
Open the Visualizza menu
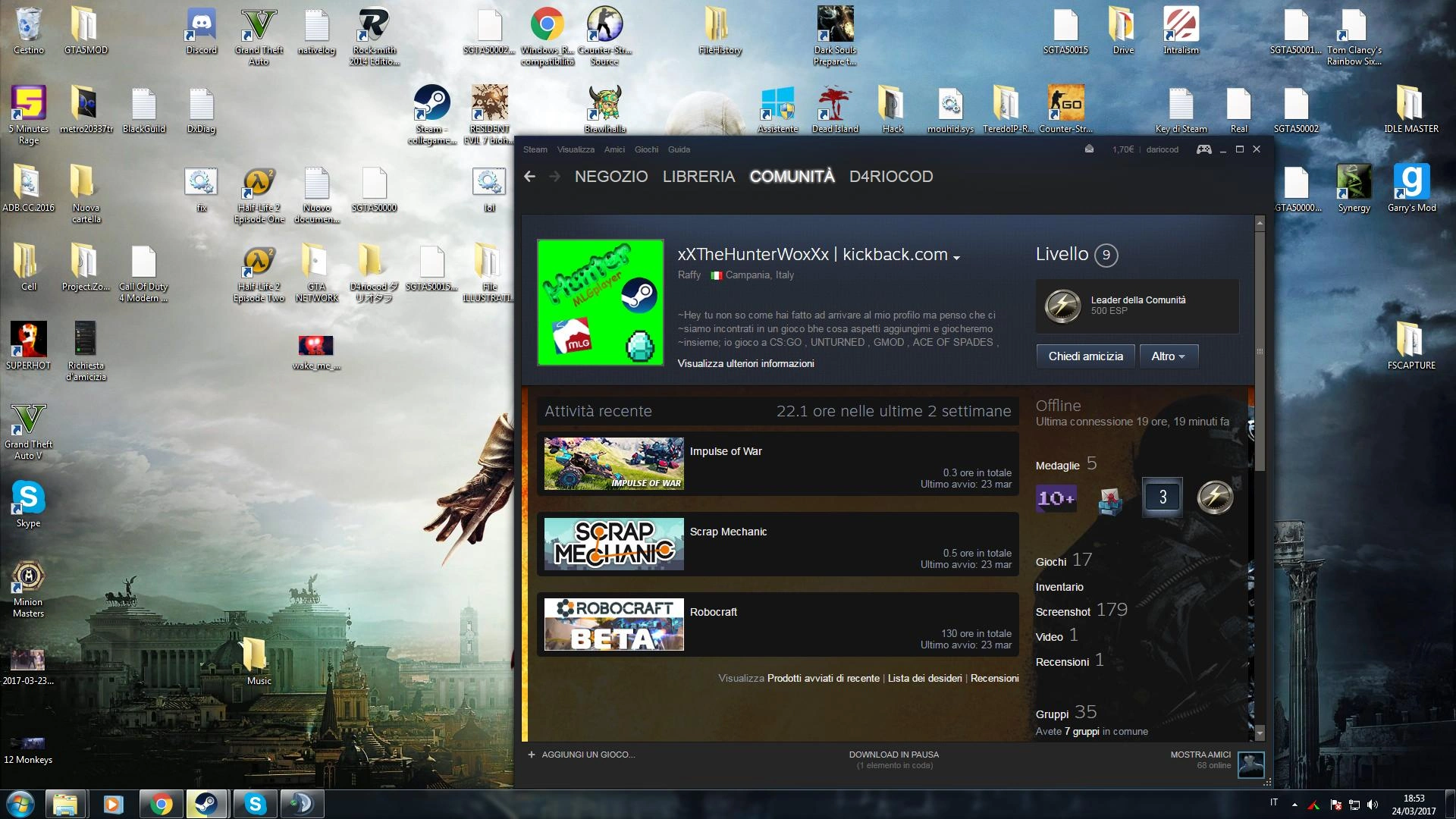point(576,149)
